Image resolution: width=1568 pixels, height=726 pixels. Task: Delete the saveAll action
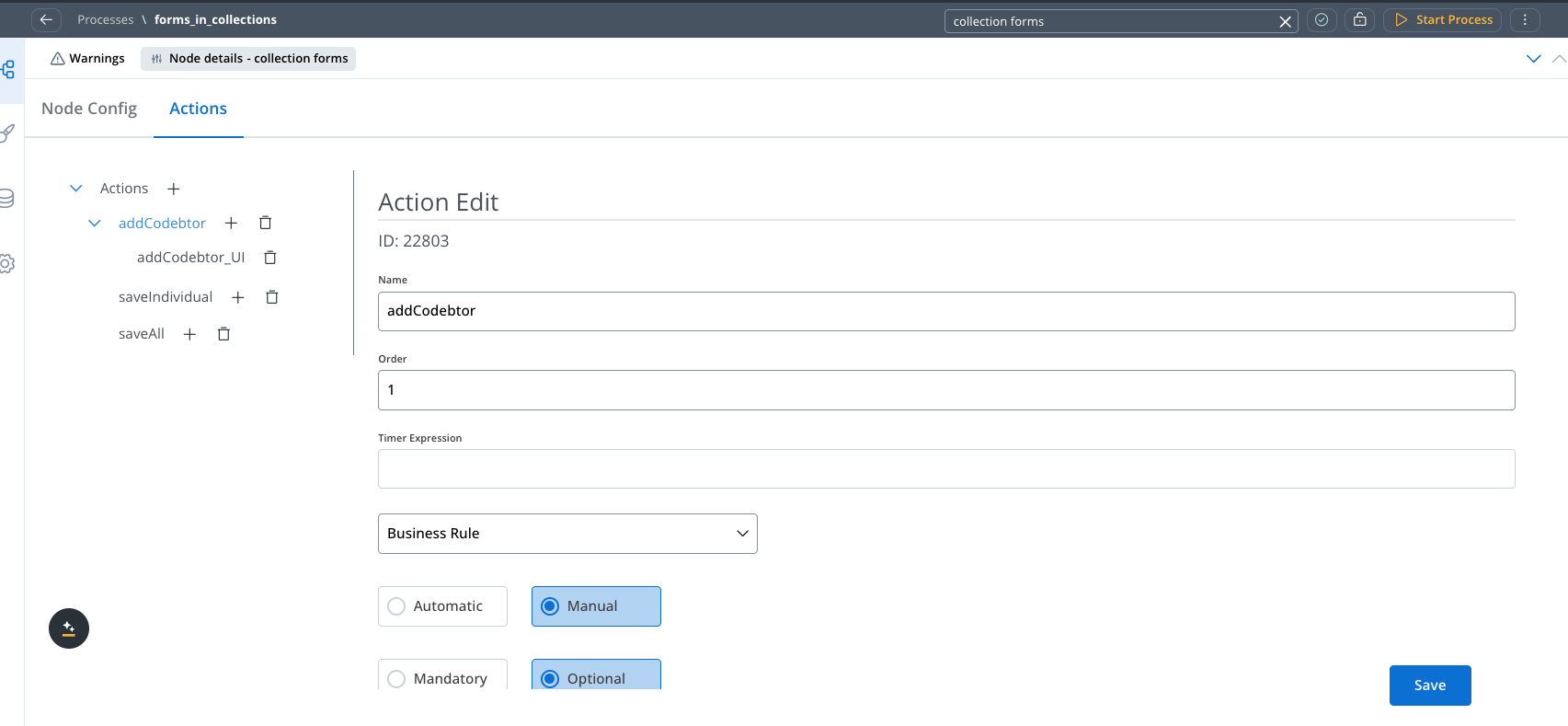(223, 334)
